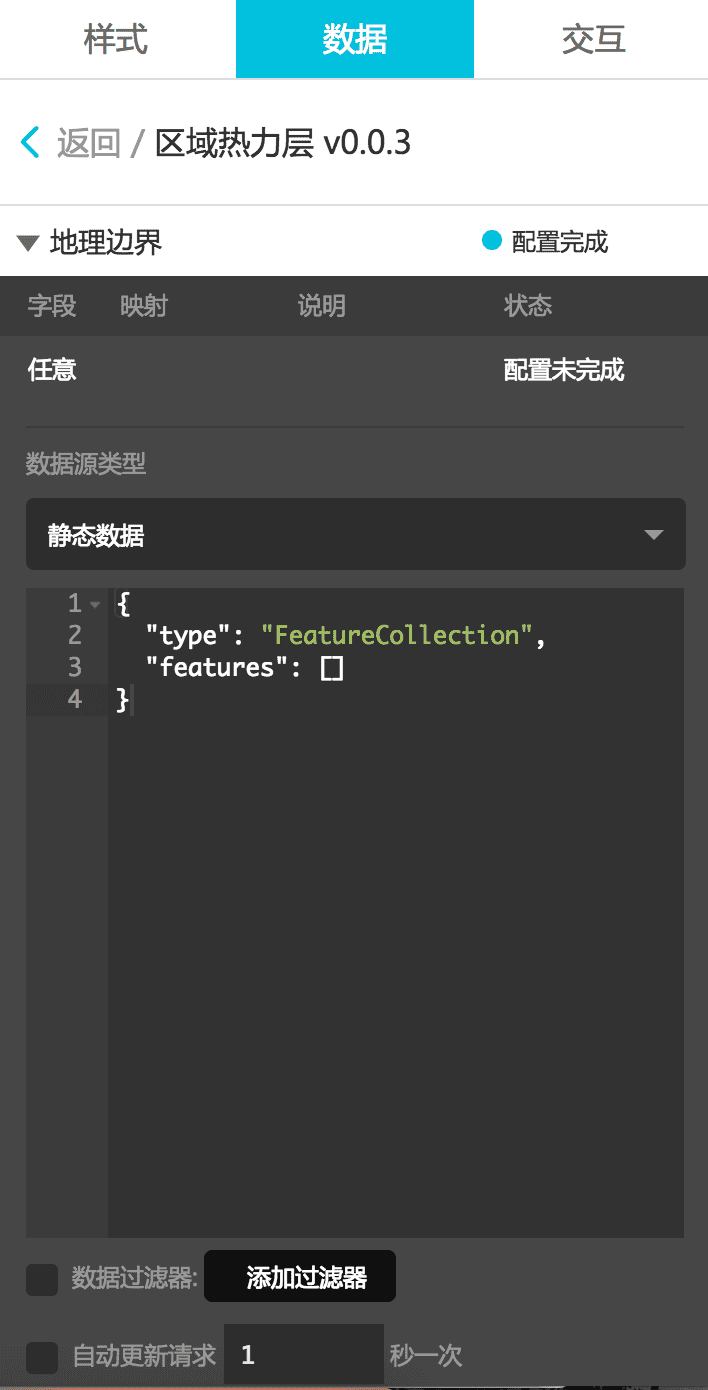This screenshot has height=1390, width=708.
Task: Select the 任意 field row
Action: (x=52, y=370)
